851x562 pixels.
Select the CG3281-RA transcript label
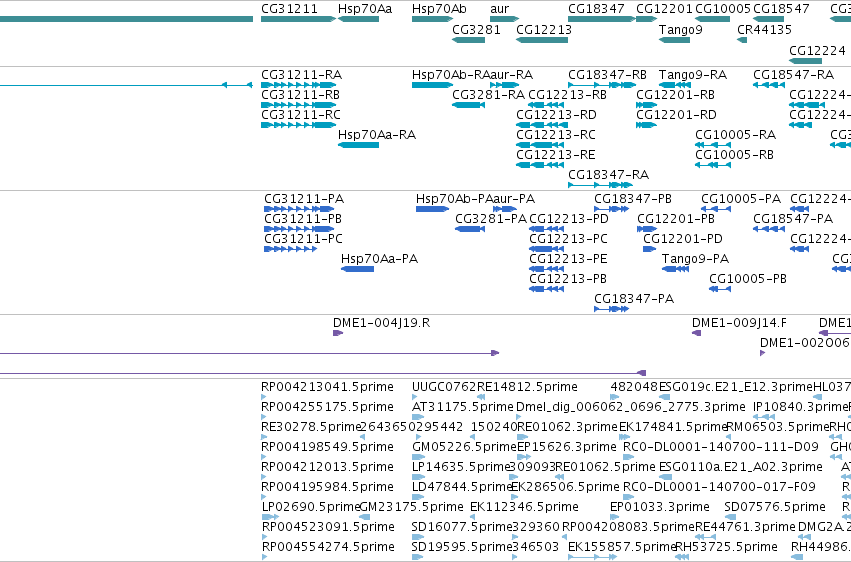click(x=488, y=95)
